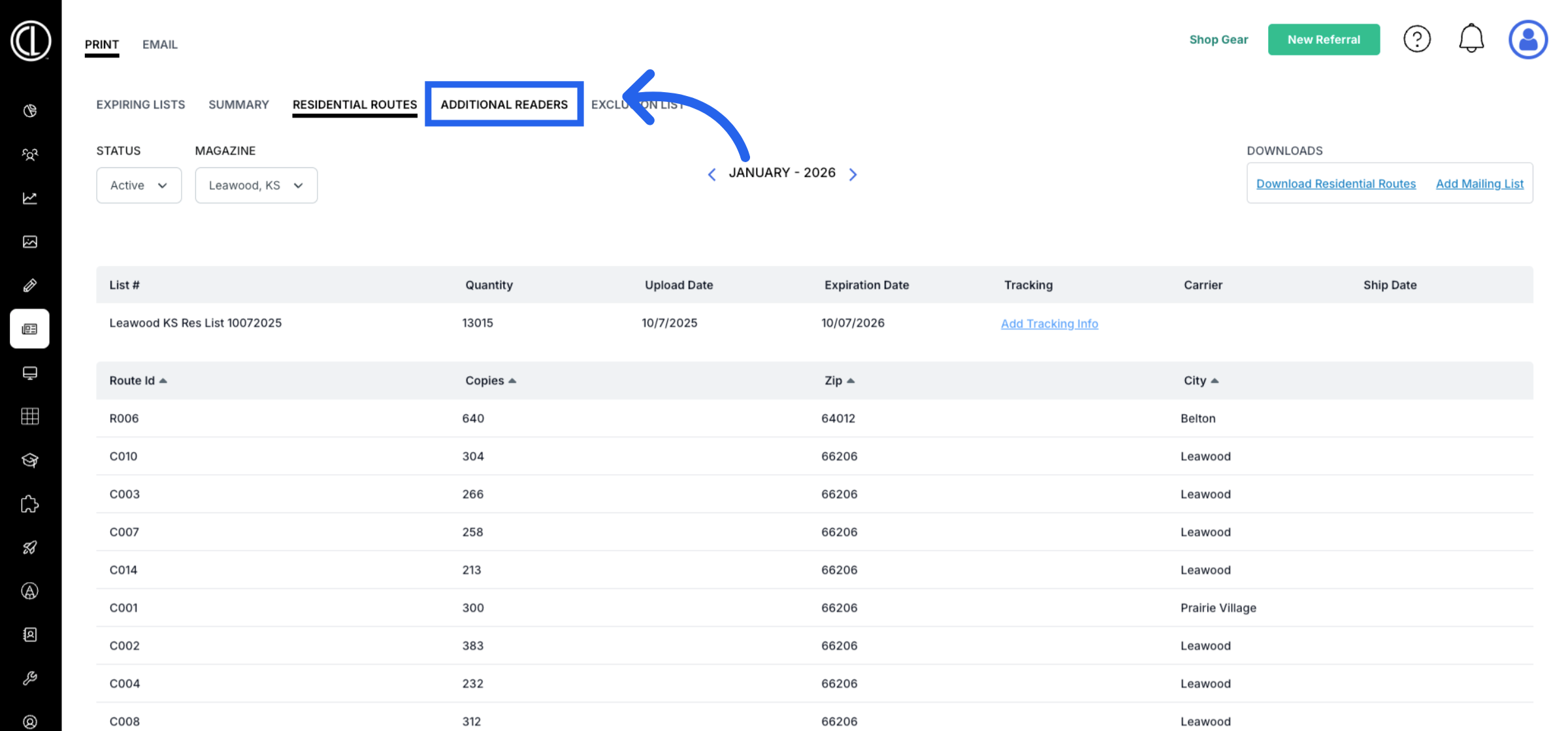This screenshot has width=1568, height=731.
Task: Click the puzzle piece integrations icon
Action: point(30,504)
